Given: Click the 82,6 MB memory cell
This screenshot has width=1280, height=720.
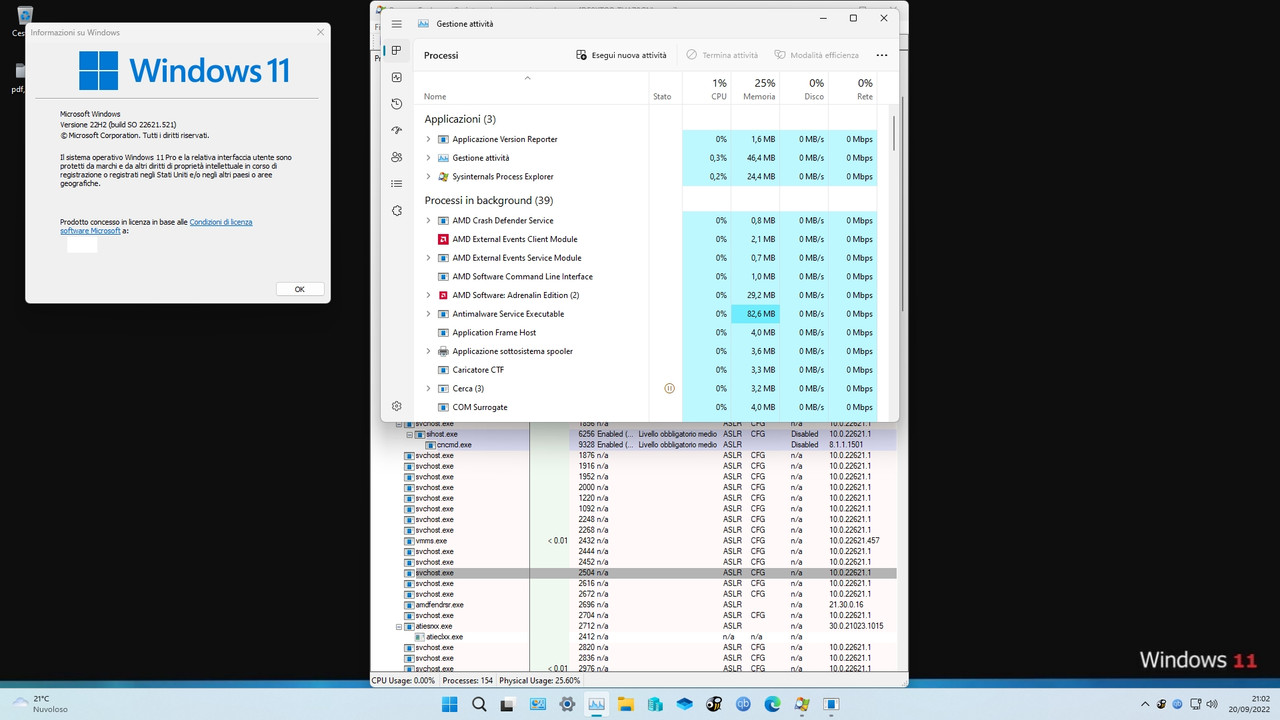Looking at the screenshot, I should point(755,314).
